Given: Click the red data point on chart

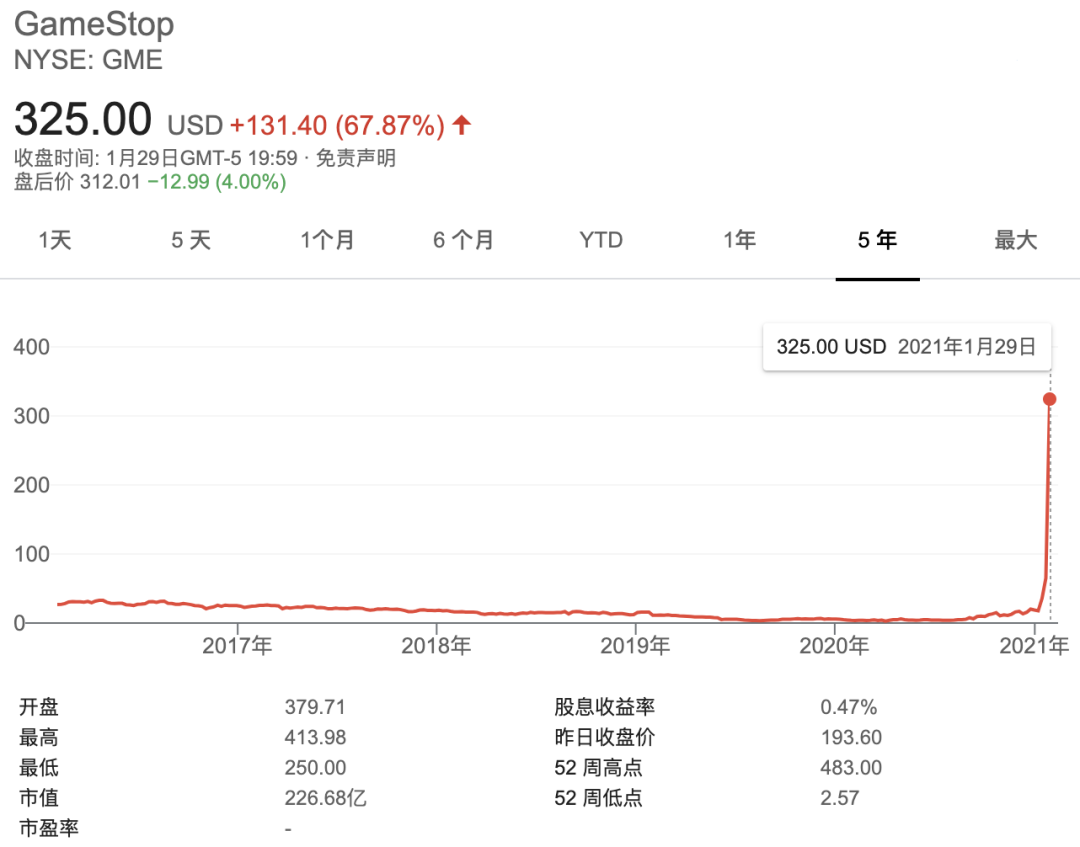Looking at the screenshot, I should click(x=1050, y=399).
